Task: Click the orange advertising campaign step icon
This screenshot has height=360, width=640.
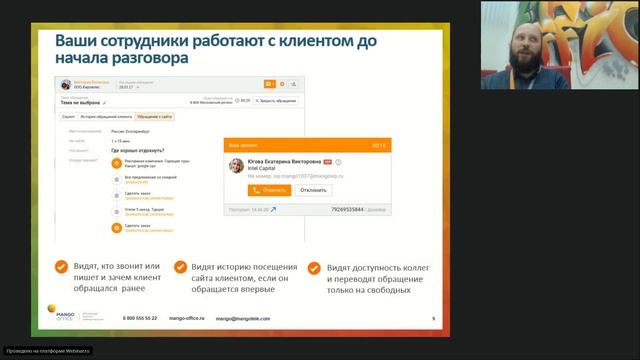Action: point(116,163)
